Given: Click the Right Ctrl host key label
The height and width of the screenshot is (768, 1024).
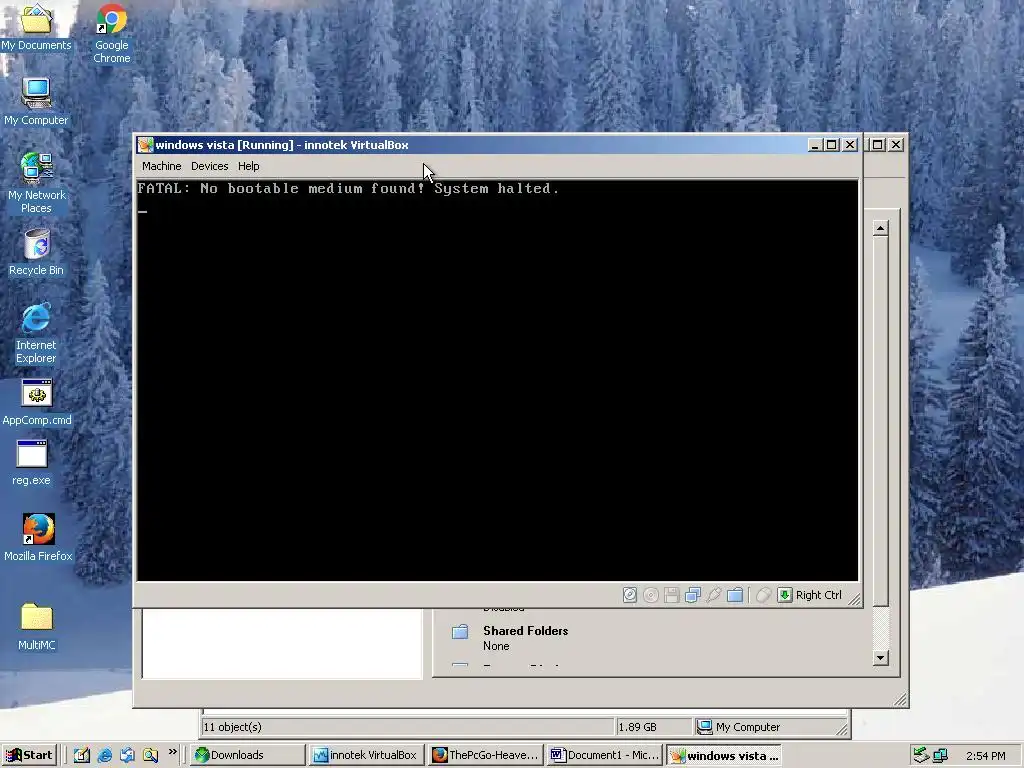Looking at the screenshot, I should pos(818,595).
